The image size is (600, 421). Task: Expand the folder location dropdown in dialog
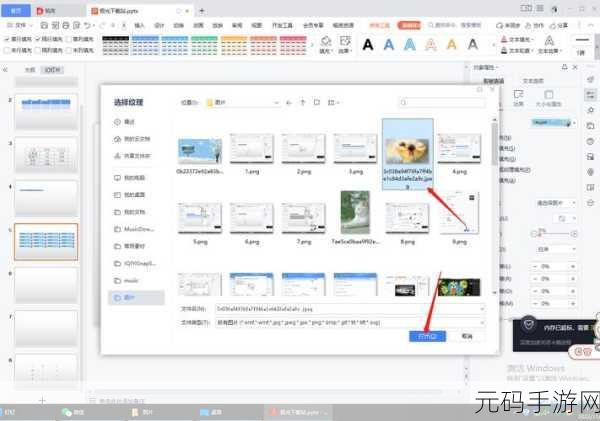coord(276,103)
